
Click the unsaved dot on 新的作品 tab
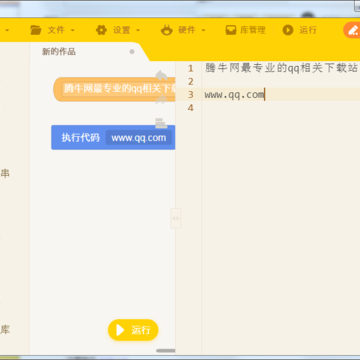132,52
